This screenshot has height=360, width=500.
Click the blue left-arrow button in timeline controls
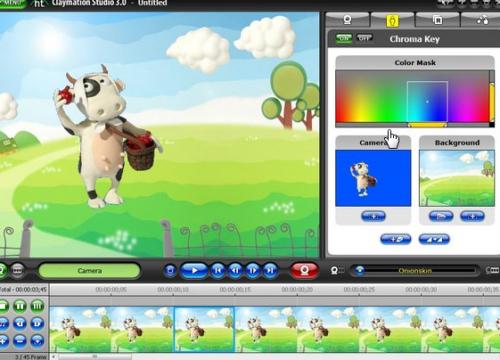tap(20, 323)
